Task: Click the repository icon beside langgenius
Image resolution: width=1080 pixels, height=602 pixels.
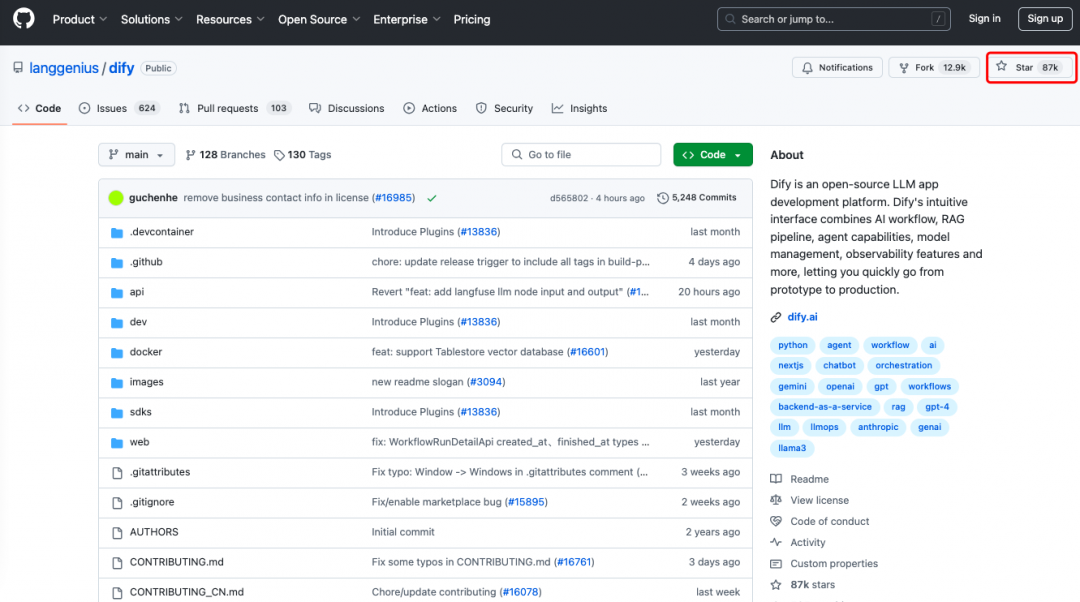Action: coord(18,68)
